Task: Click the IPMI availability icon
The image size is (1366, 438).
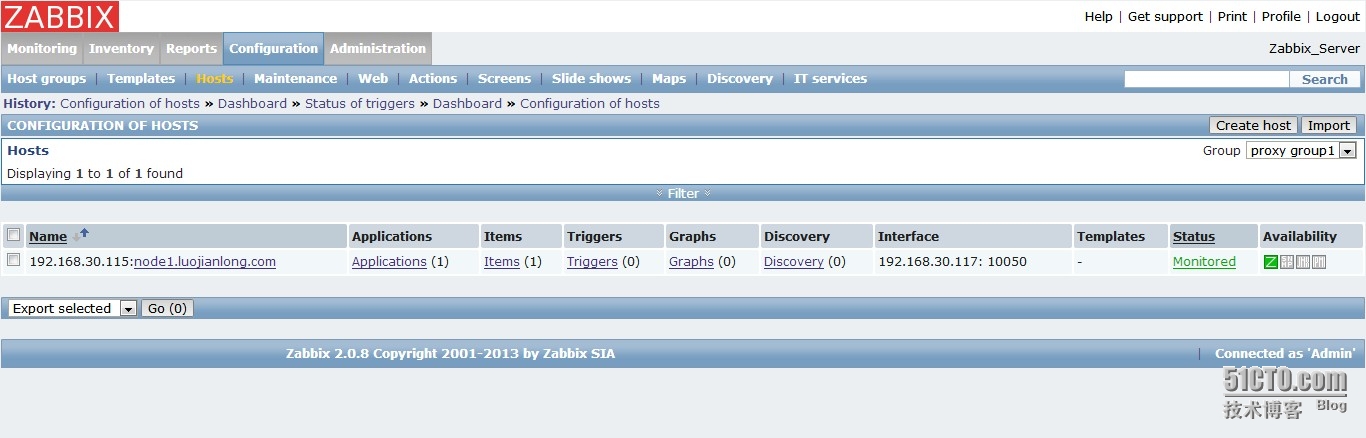Action: point(1319,262)
